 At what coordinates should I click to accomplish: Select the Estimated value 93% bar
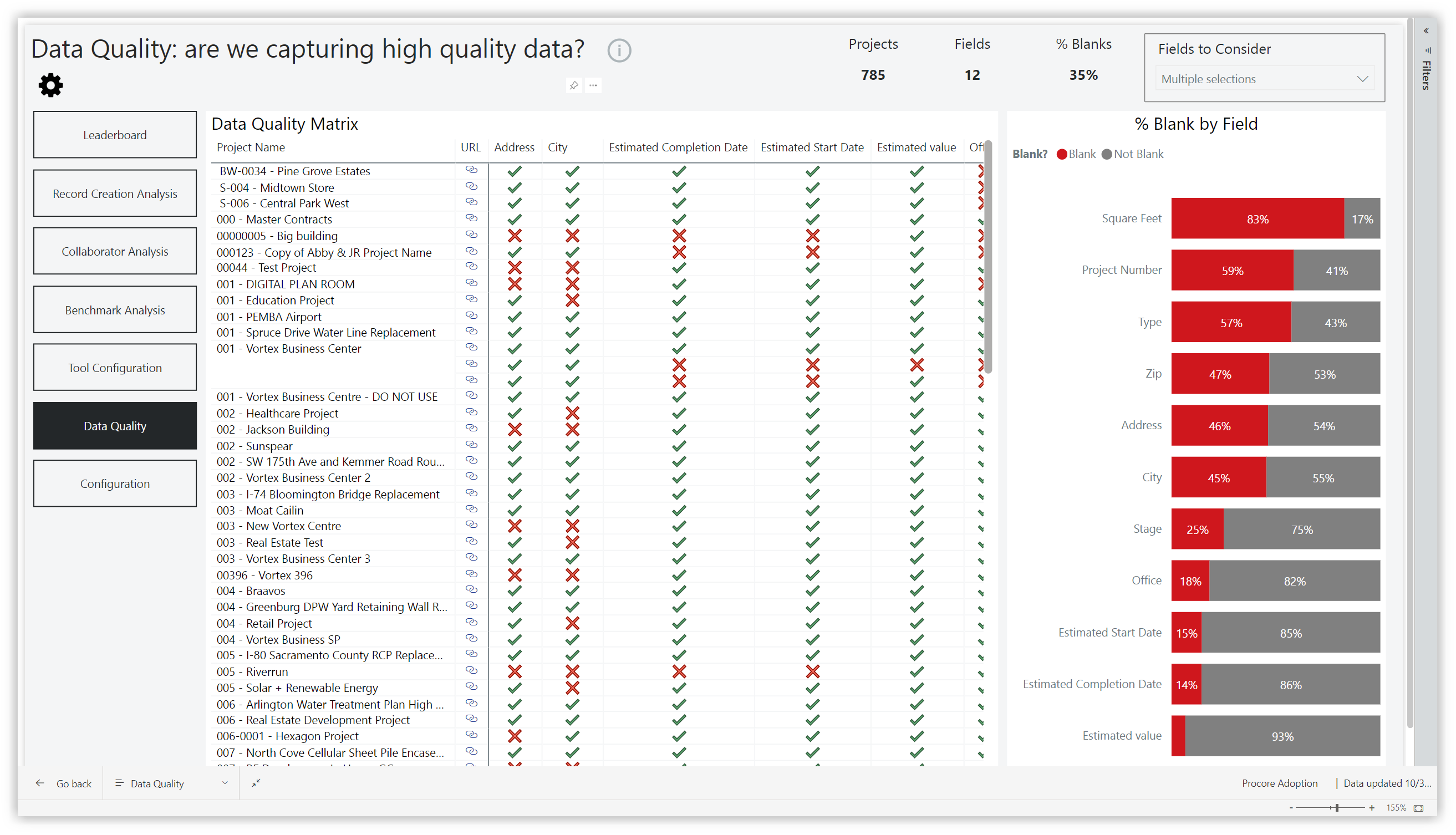pyautogui.click(x=1282, y=736)
